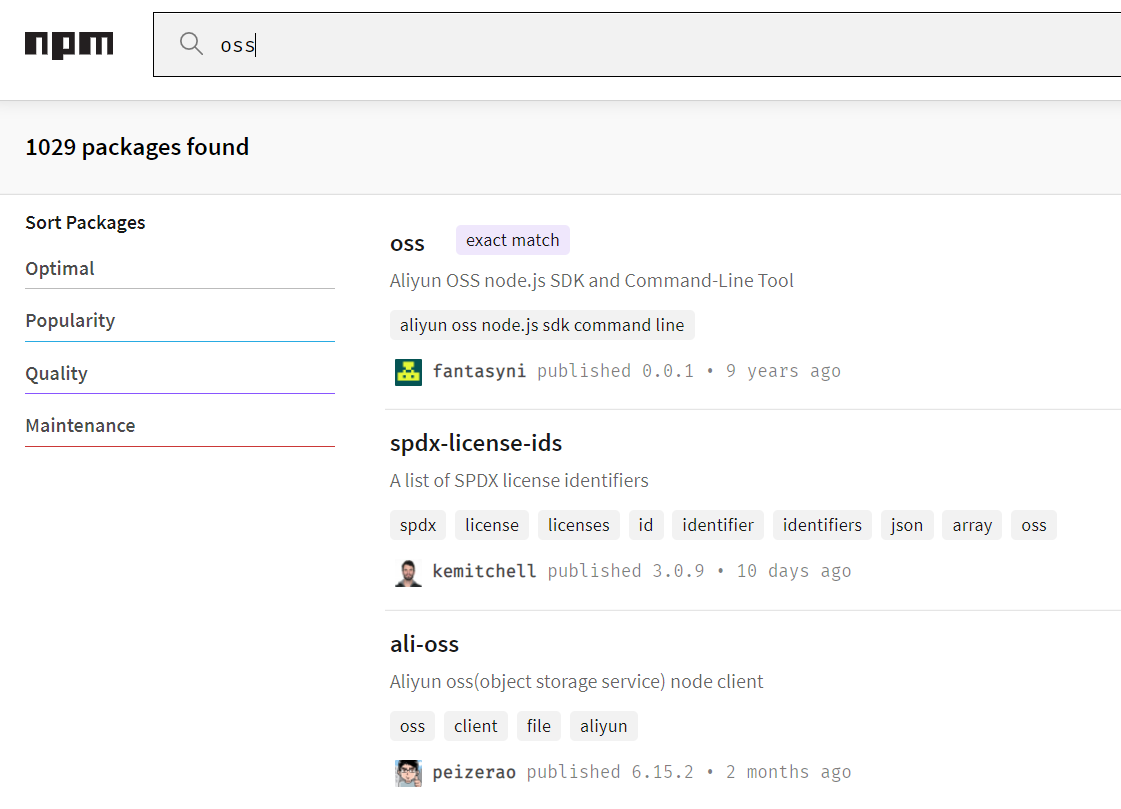Open peizerao publisher profile

point(474,772)
